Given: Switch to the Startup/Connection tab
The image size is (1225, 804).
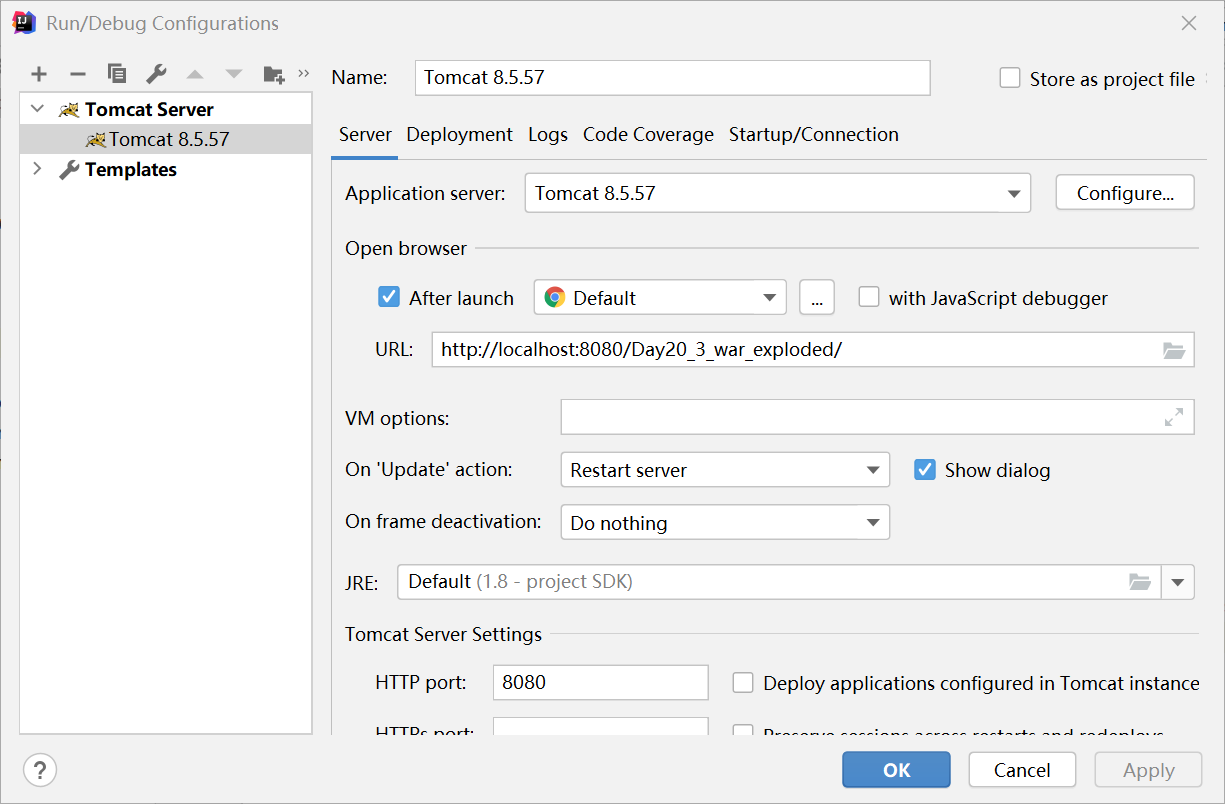Looking at the screenshot, I should pos(813,135).
